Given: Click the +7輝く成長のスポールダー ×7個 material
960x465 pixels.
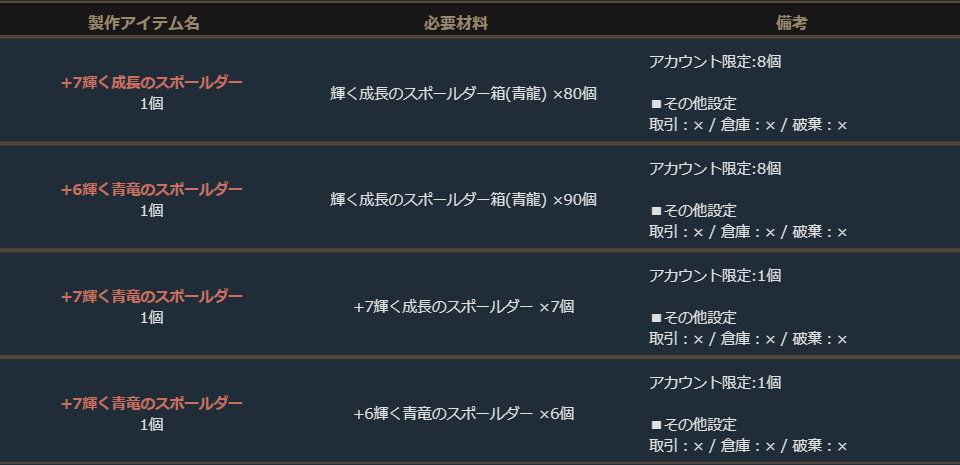Looking at the screenshot, I should tap(463, 307).
